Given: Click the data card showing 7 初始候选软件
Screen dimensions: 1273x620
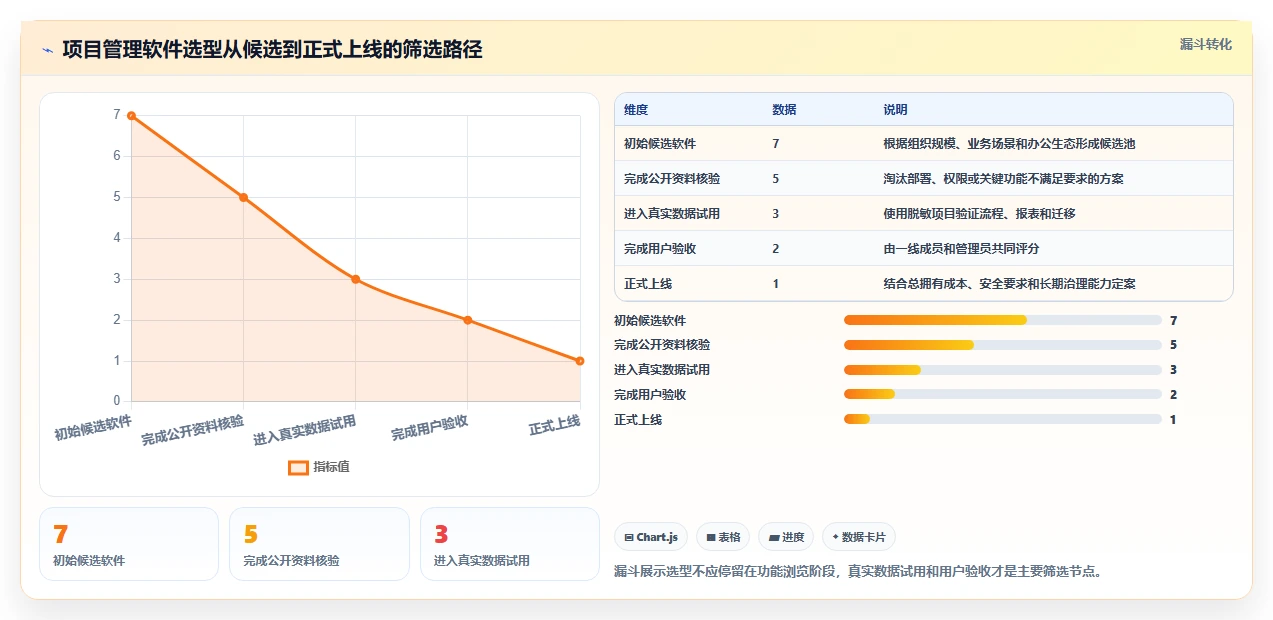Looking at the screenshot, I should tap(129, 544).
